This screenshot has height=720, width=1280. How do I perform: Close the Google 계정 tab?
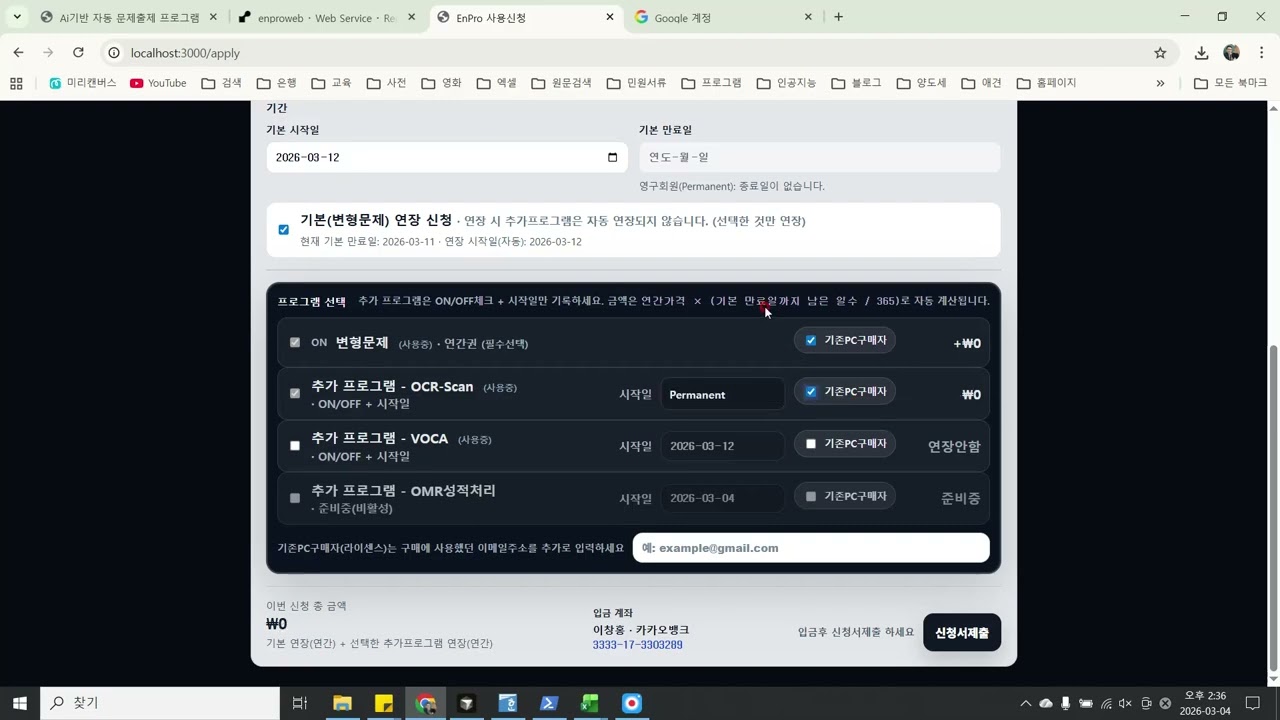click(808, 17)
